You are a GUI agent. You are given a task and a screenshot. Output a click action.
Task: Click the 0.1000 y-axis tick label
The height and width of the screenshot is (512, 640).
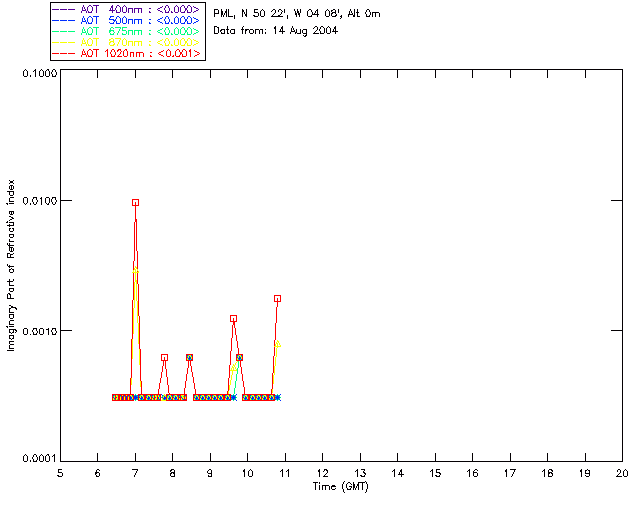(x=40, y=73)
